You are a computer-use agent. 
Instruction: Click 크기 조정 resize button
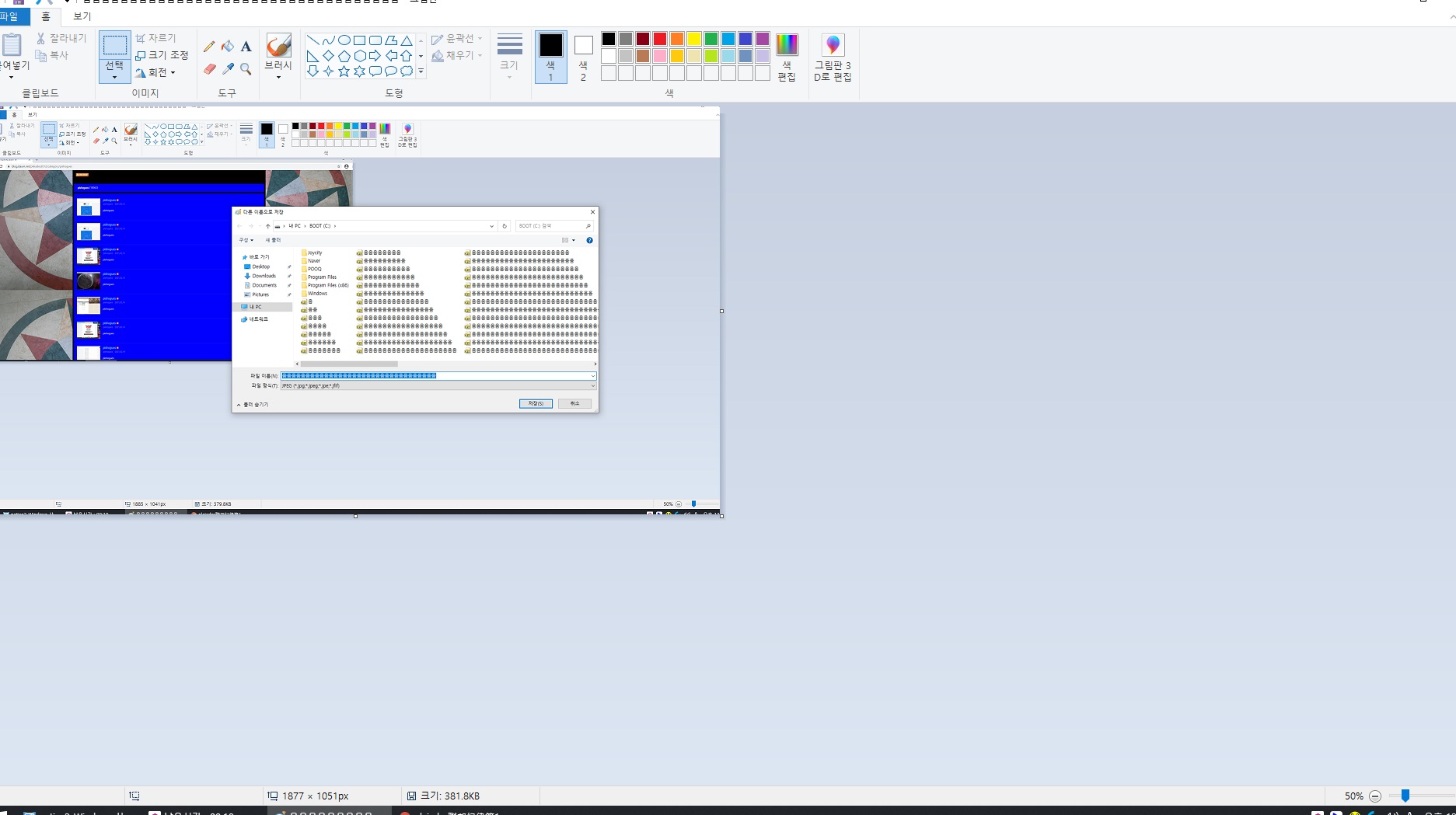point(162,55)
